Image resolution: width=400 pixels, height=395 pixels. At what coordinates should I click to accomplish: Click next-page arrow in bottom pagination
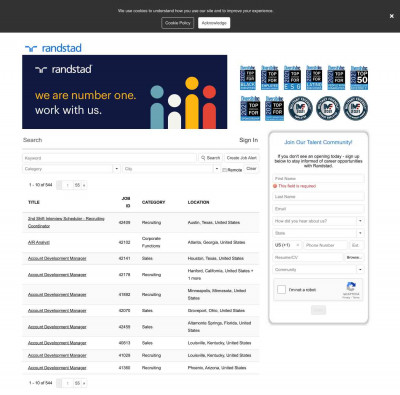[x=84, y=383]
